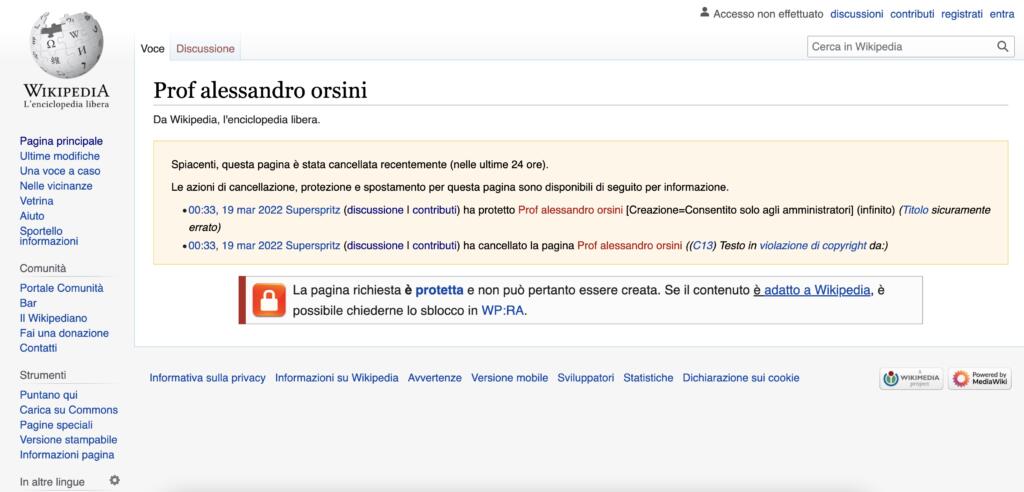Viewport: 1024px width, 492px height.
Task: Click the search magnifying glass icon
Action: tap(1003, 46)
